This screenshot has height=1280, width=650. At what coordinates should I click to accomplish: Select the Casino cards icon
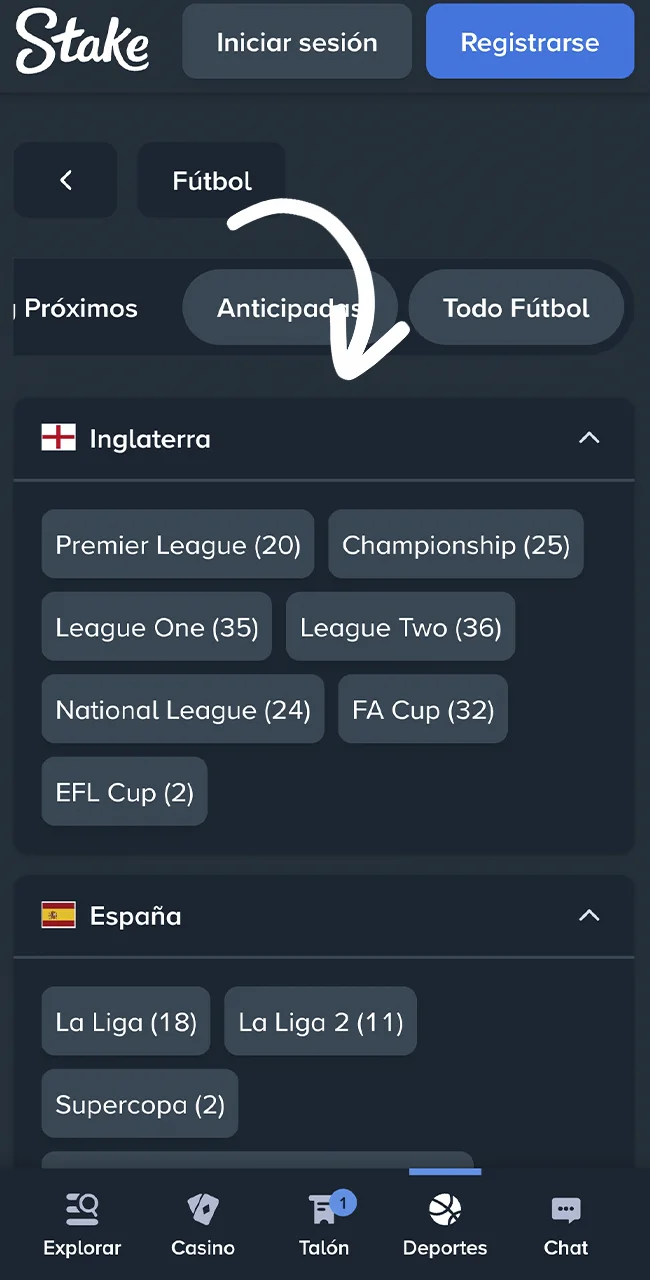pos(202,1208)
